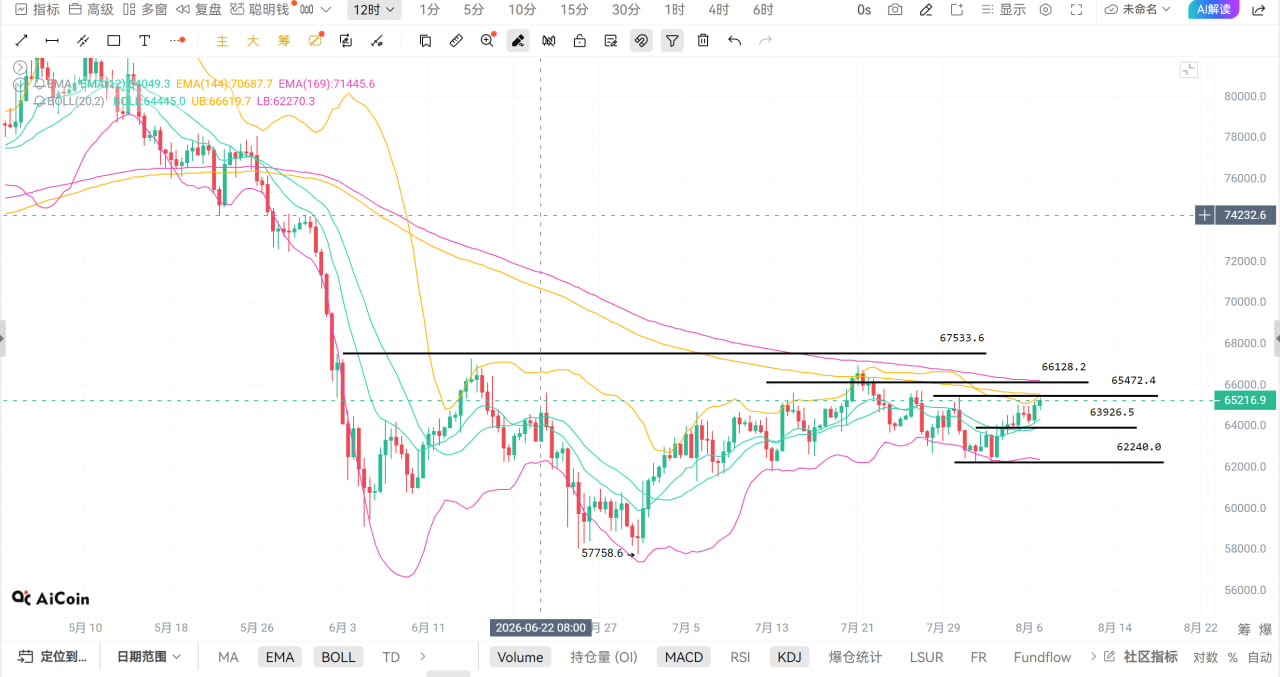1280x677 pixels.
Task: Open the 多窗 multi-window menu
Action: (x=145, y=10)
